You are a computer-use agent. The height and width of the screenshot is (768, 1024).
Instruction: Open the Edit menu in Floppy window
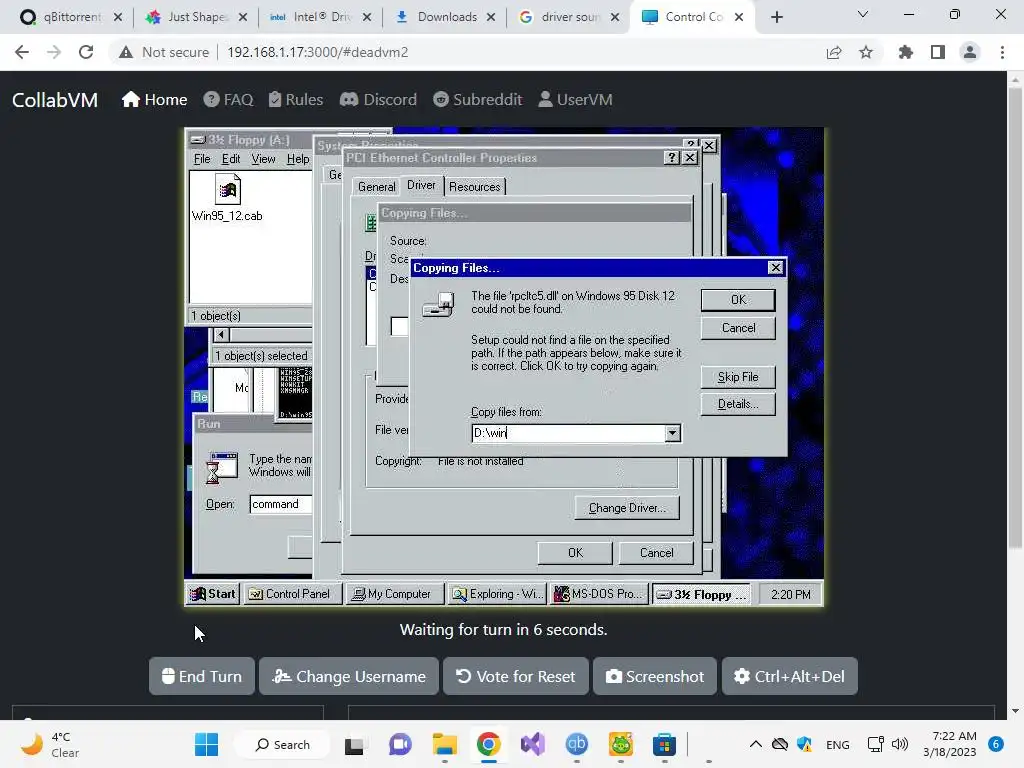(231, 159)
